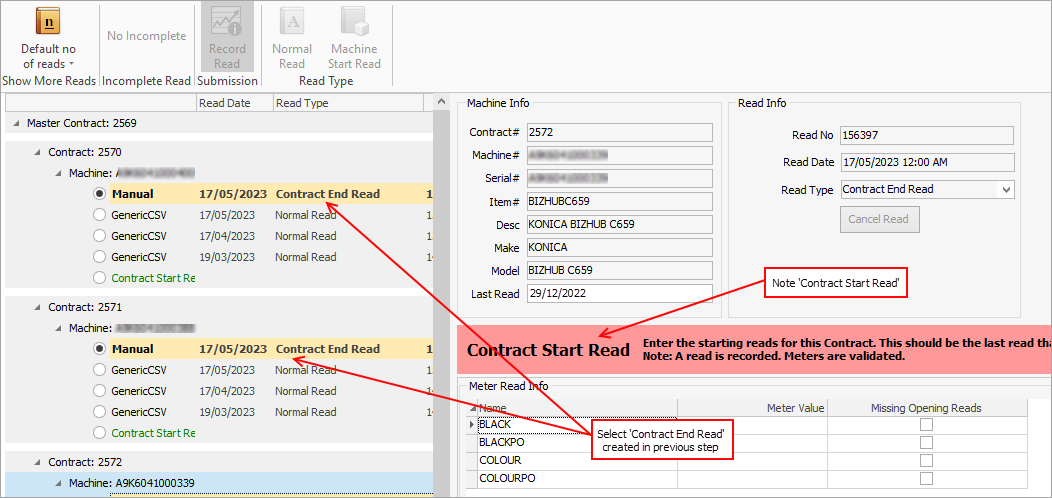Click the Default no of reads icon
Screen dimensions: 1052x498
(48, 22)
